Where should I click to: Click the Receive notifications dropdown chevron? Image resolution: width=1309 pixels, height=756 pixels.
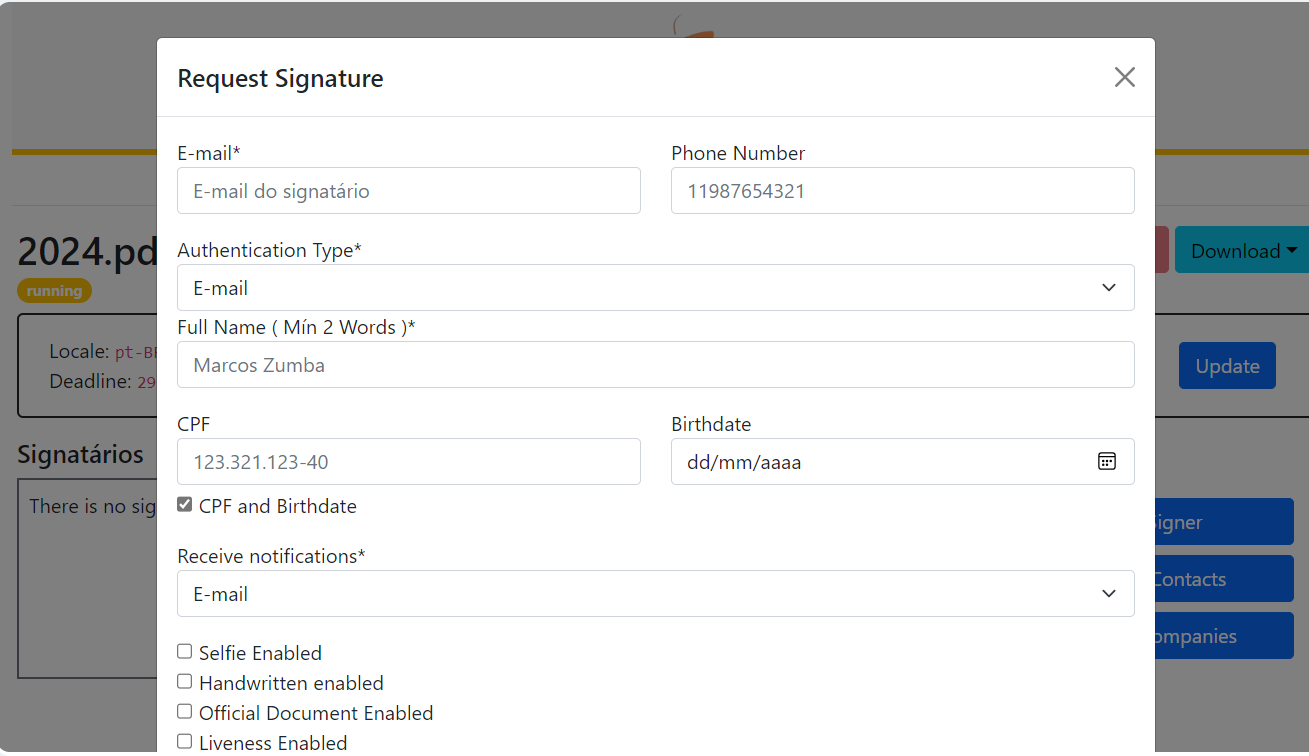coord(1108,594)
